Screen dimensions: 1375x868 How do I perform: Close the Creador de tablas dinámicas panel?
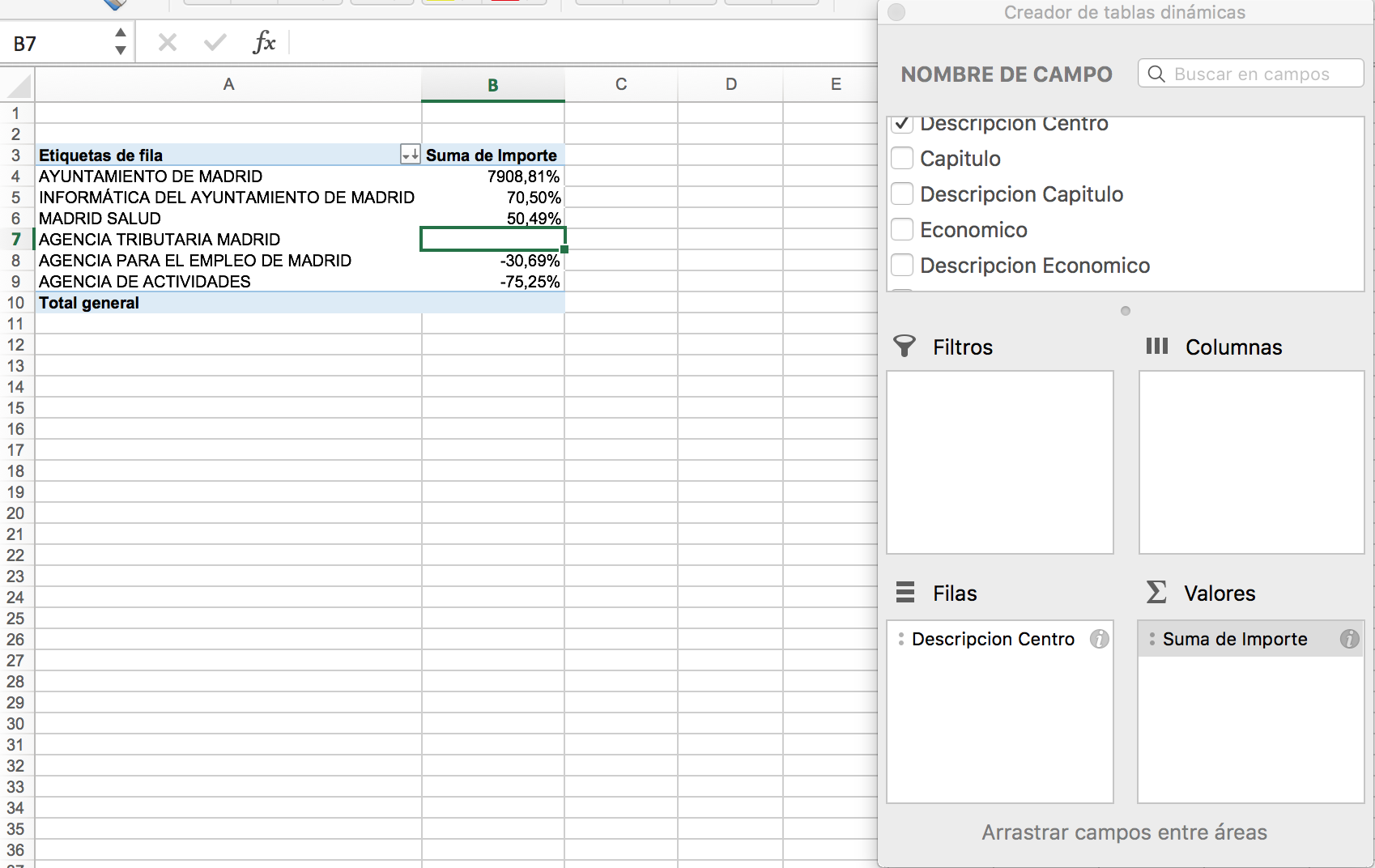[896, 12]
